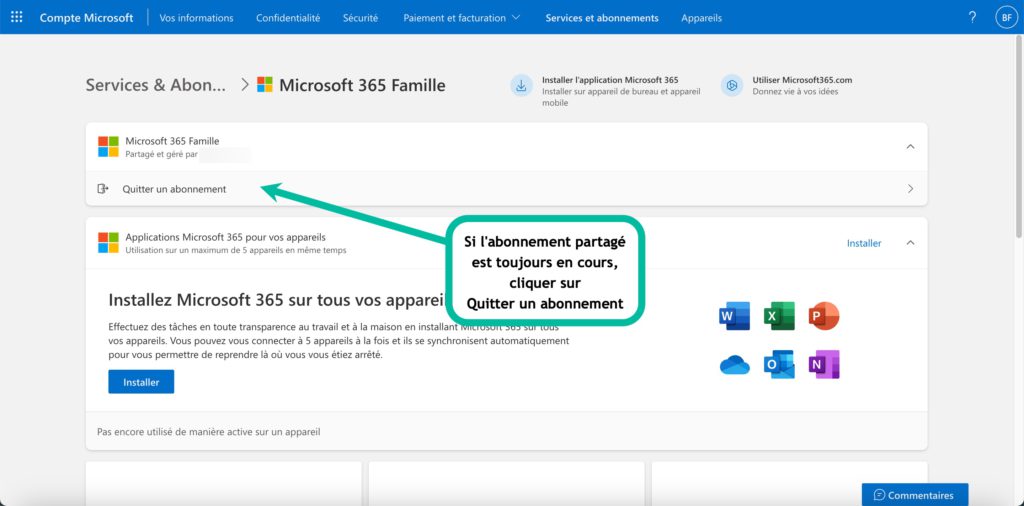
Task: Click the help question mark icon
Action: pyautogui.click(x=972, y=17)
